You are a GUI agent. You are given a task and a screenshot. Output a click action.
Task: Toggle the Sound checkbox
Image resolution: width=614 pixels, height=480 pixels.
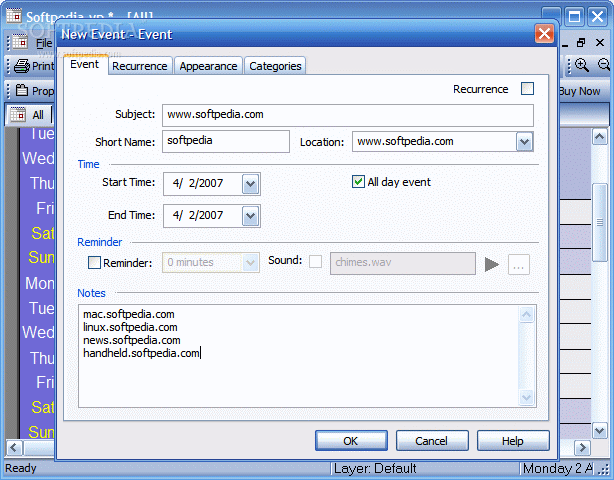pos(315,261)
